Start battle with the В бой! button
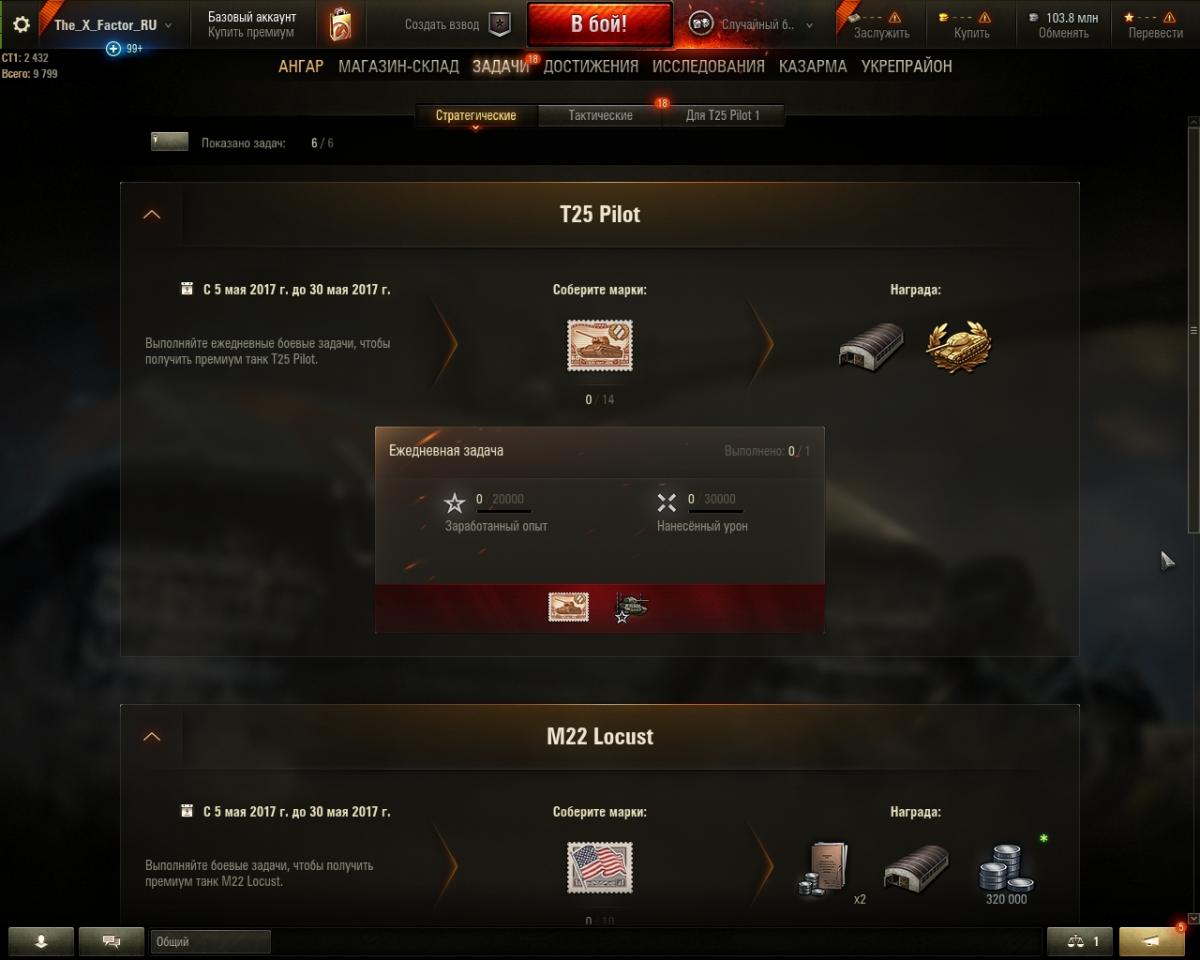The image size is (1200, 960). point(599,25)
